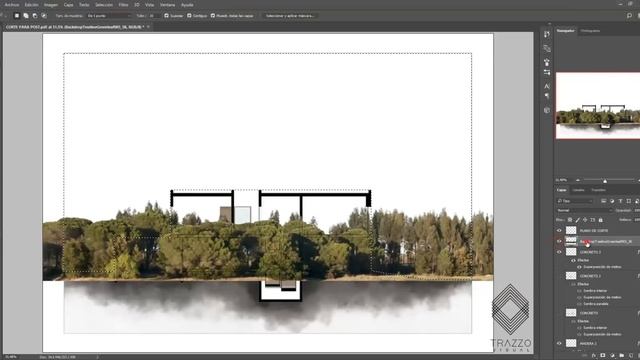Viewport: 640px width, 360px height.
Task: Hide the highlighted Backdrop trees layer
Action: pos(559,241)
